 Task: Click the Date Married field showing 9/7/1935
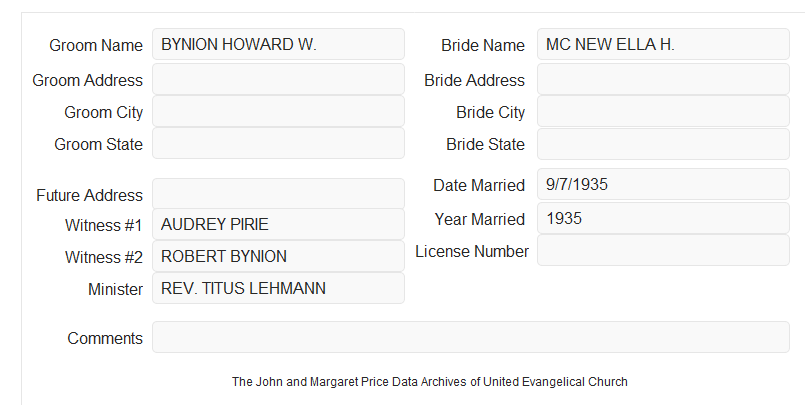[663, 184]
